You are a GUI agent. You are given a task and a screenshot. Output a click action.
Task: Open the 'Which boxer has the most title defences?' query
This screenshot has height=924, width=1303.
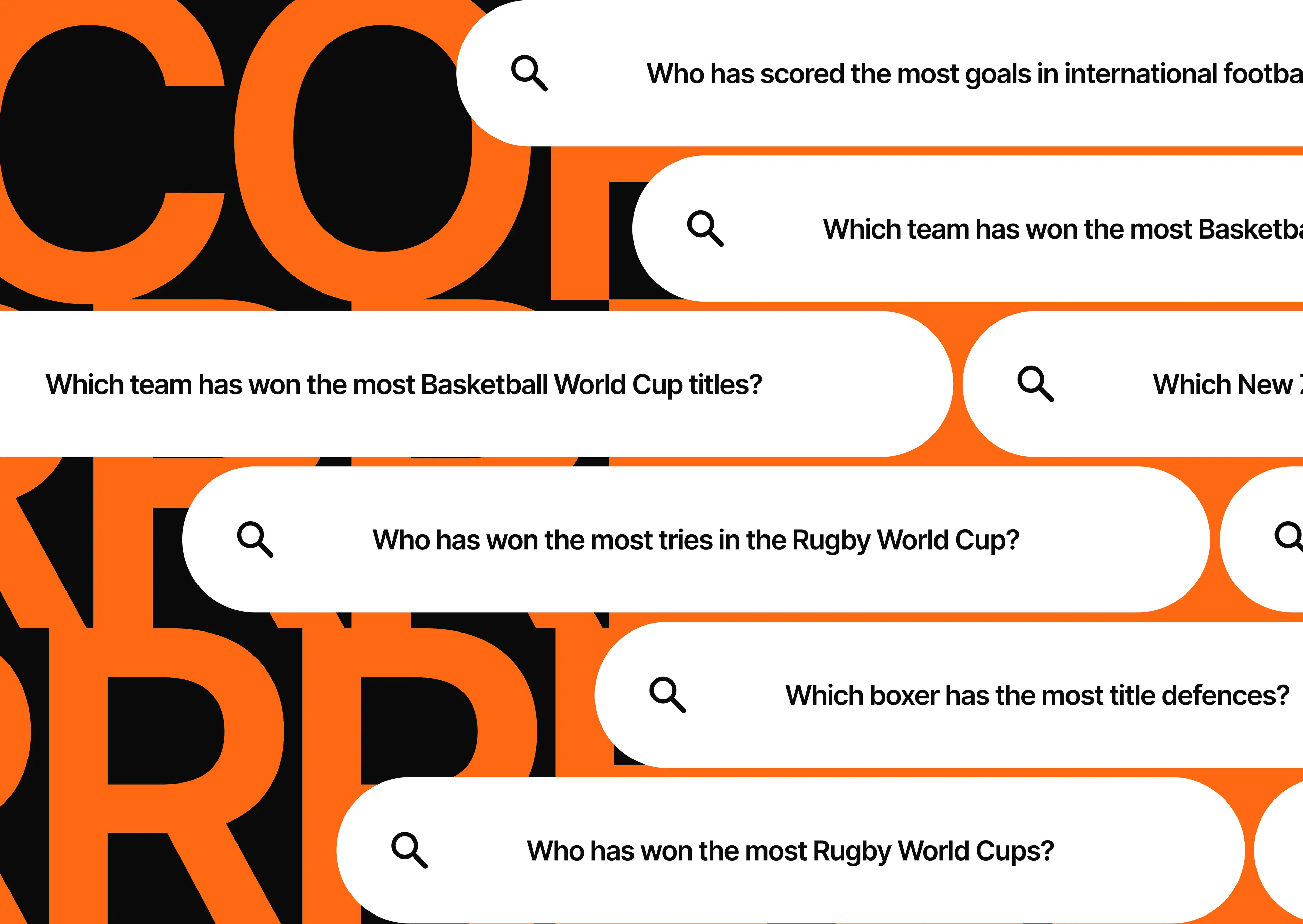tap(1037, 695)
